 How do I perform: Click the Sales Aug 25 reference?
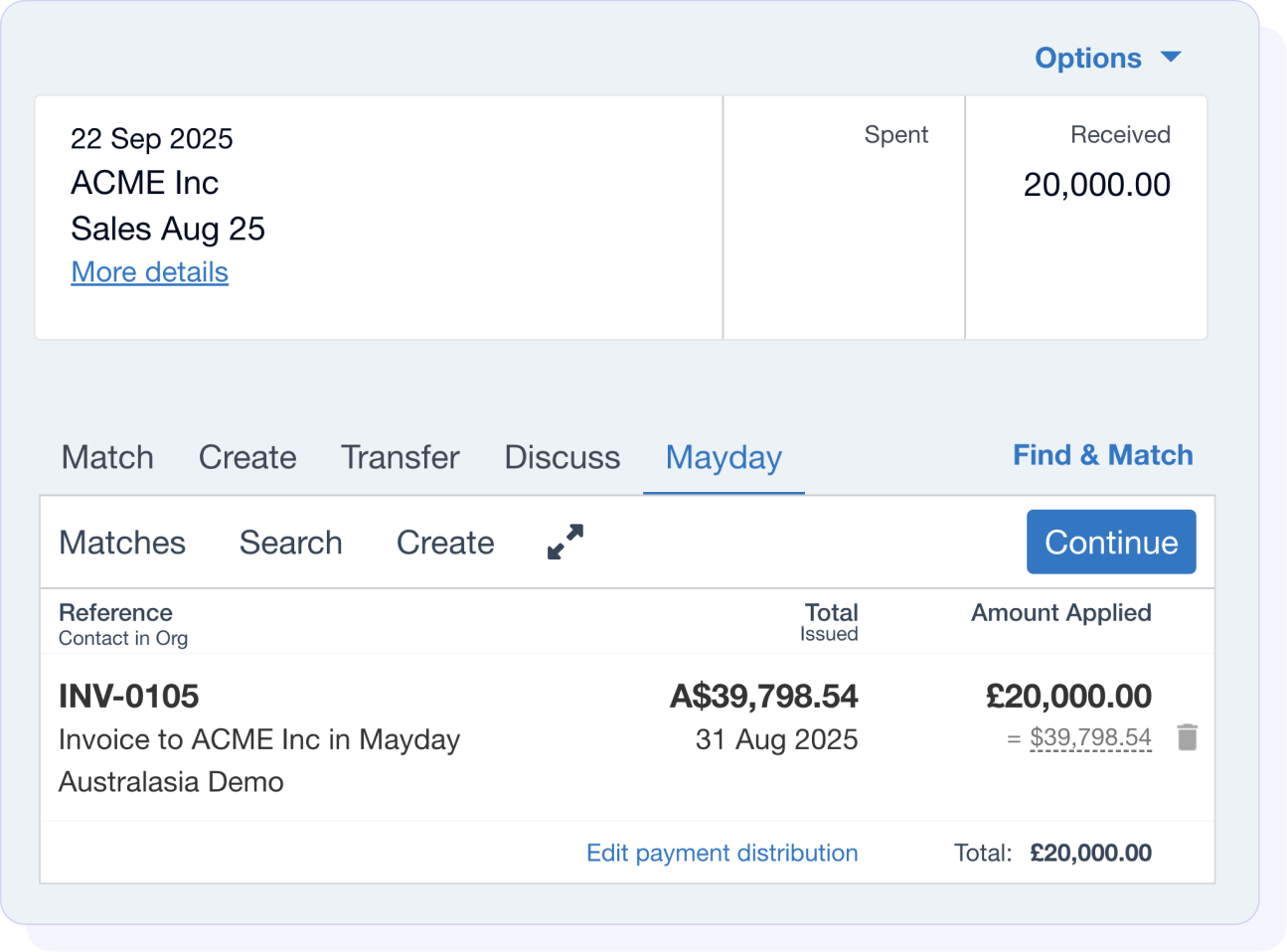tap(168, 229)
